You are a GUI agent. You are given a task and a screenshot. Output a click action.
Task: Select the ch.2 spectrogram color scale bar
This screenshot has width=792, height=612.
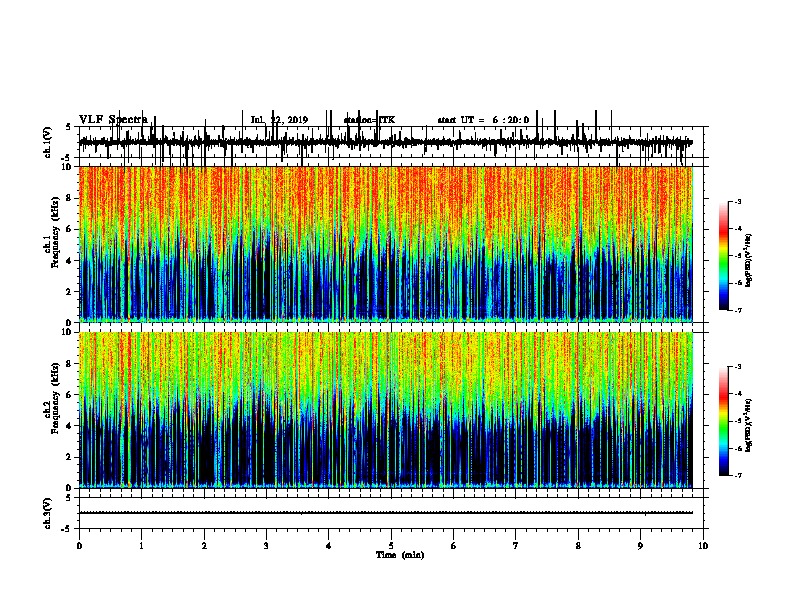pyautogui.click(x=724, y=421)
